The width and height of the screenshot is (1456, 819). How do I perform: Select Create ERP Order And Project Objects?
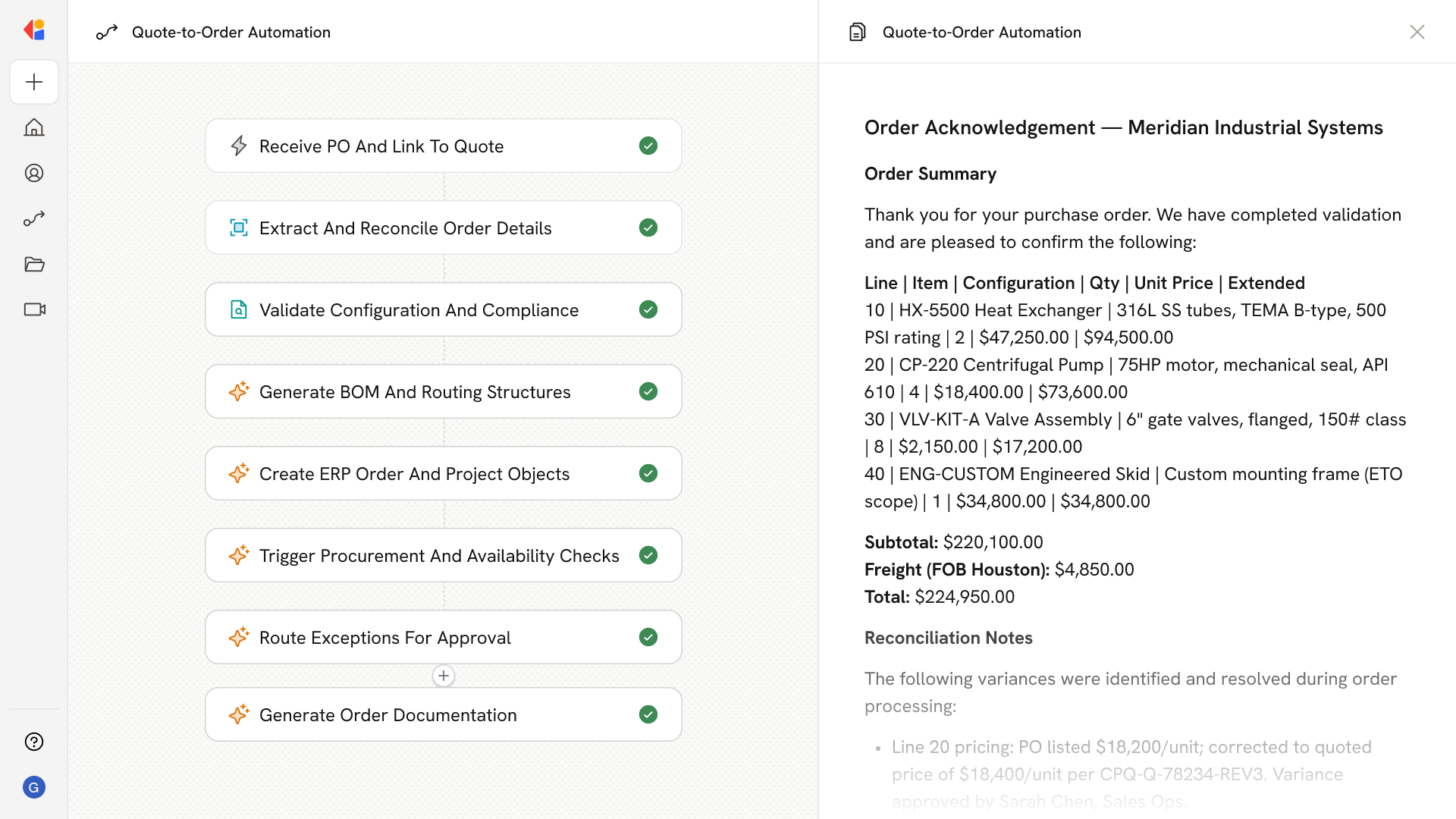414,473
